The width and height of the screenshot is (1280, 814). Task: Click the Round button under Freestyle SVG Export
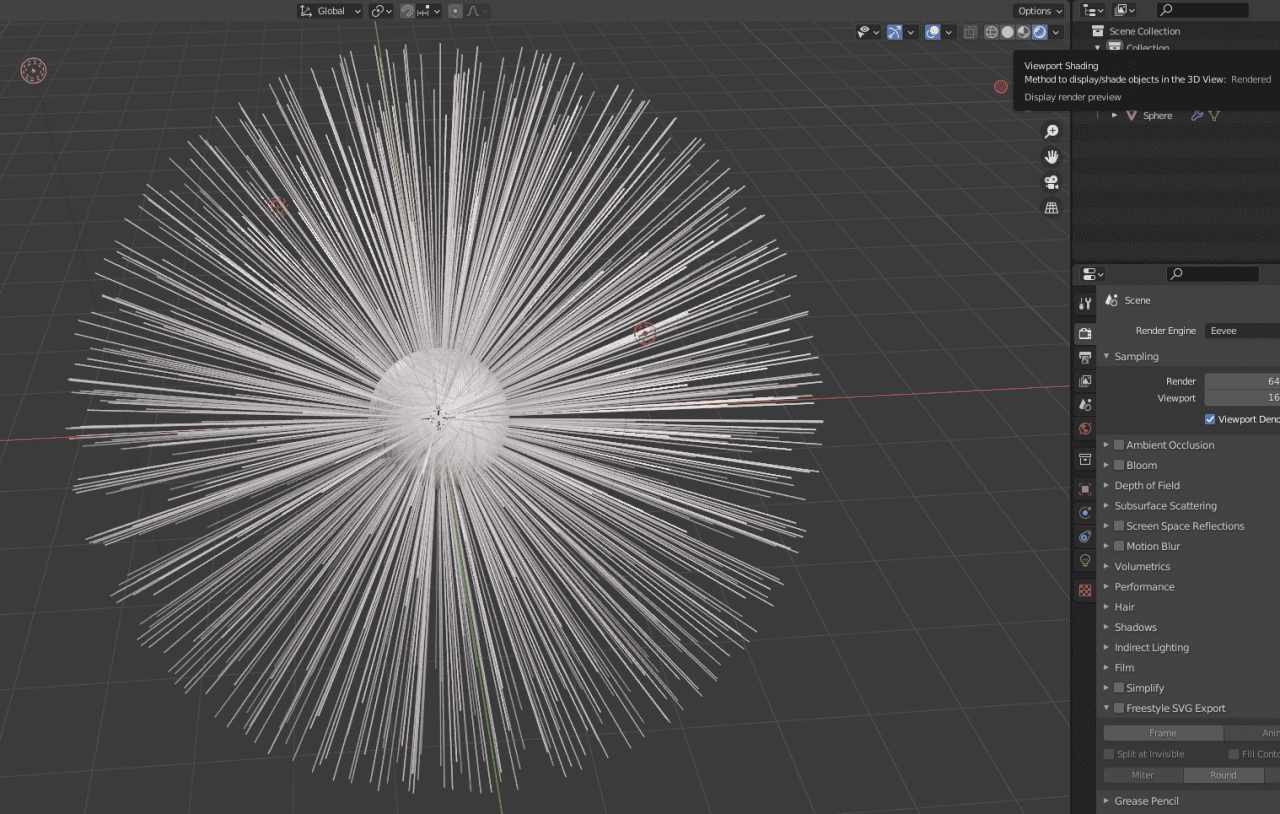pyautogui.click(x=1224, y=774)
